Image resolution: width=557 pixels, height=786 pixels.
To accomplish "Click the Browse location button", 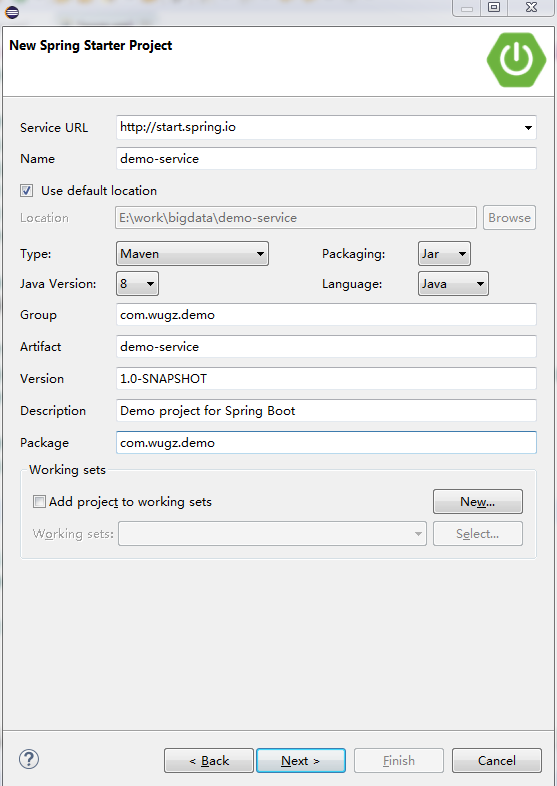I will [x=509, y=218].
